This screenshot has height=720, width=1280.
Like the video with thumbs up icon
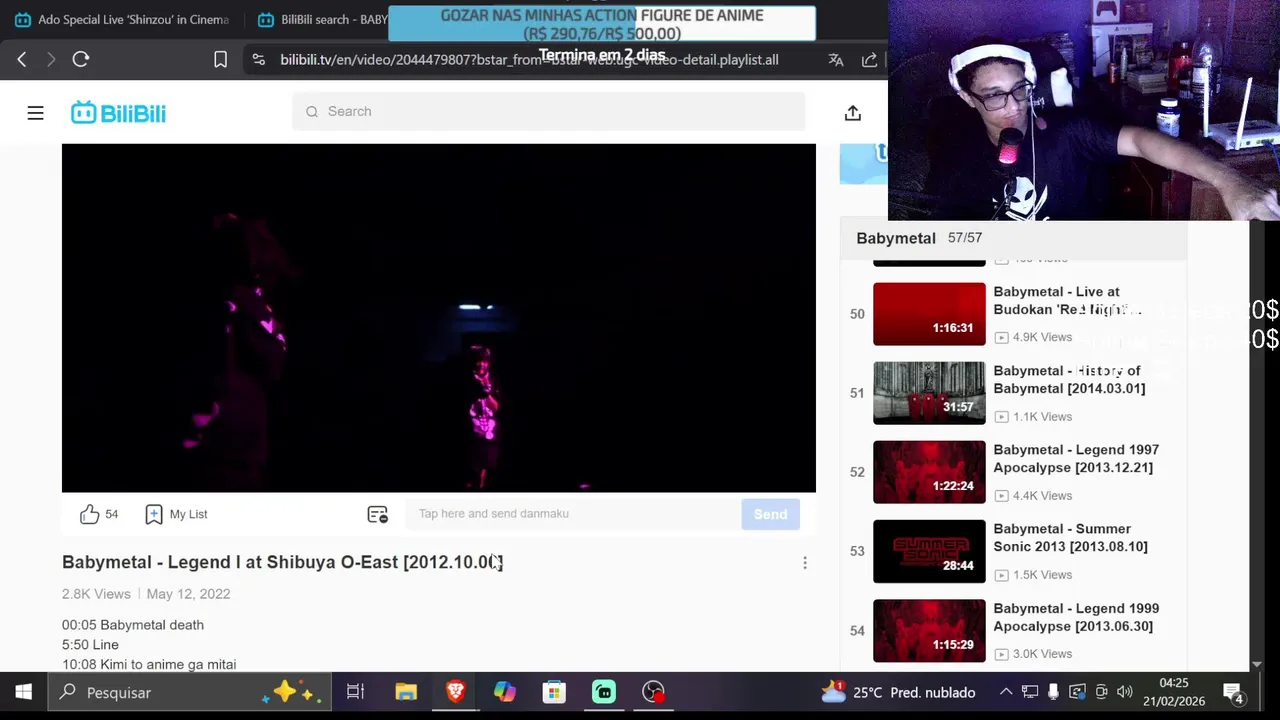pyautogui.click(x=89, y=514)
